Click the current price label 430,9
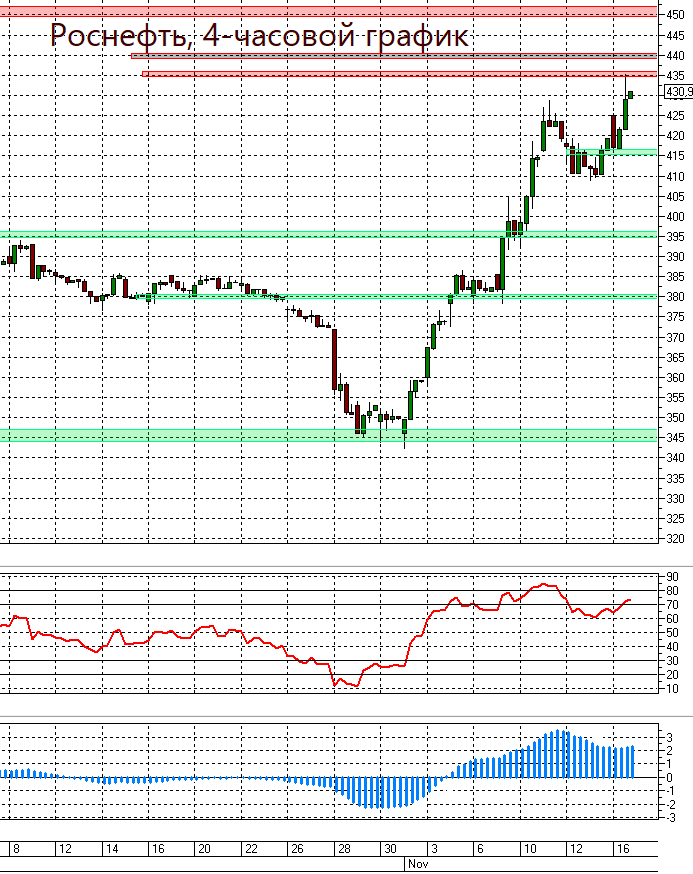The height and width of the screenshot is (874, 693). tap(679, 92)
